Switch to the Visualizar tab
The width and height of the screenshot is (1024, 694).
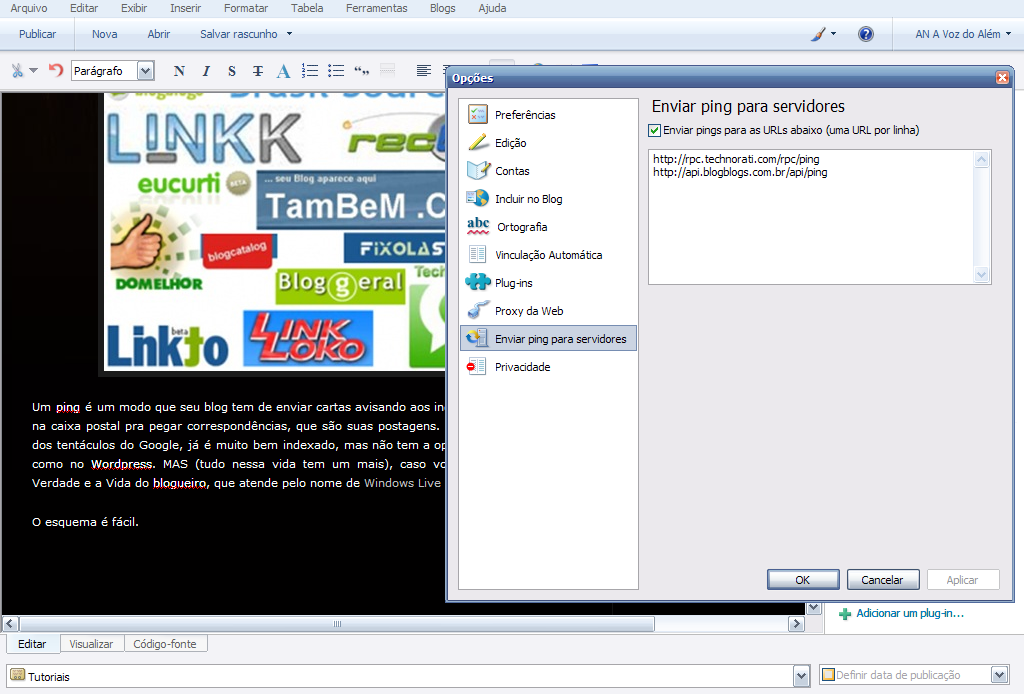[x=91, y=644]
